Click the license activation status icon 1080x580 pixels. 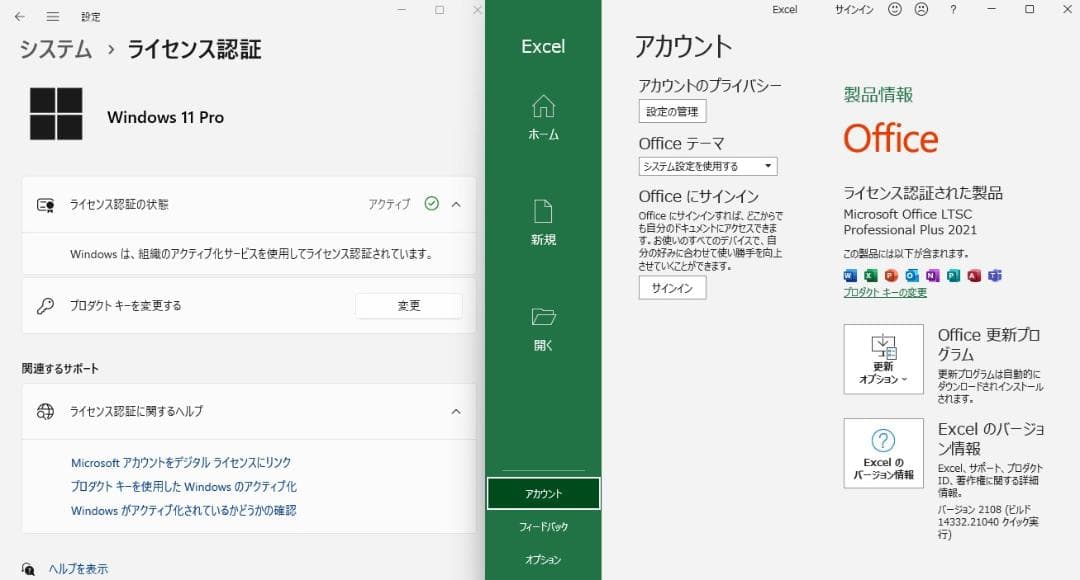click(x=45, y=205)
